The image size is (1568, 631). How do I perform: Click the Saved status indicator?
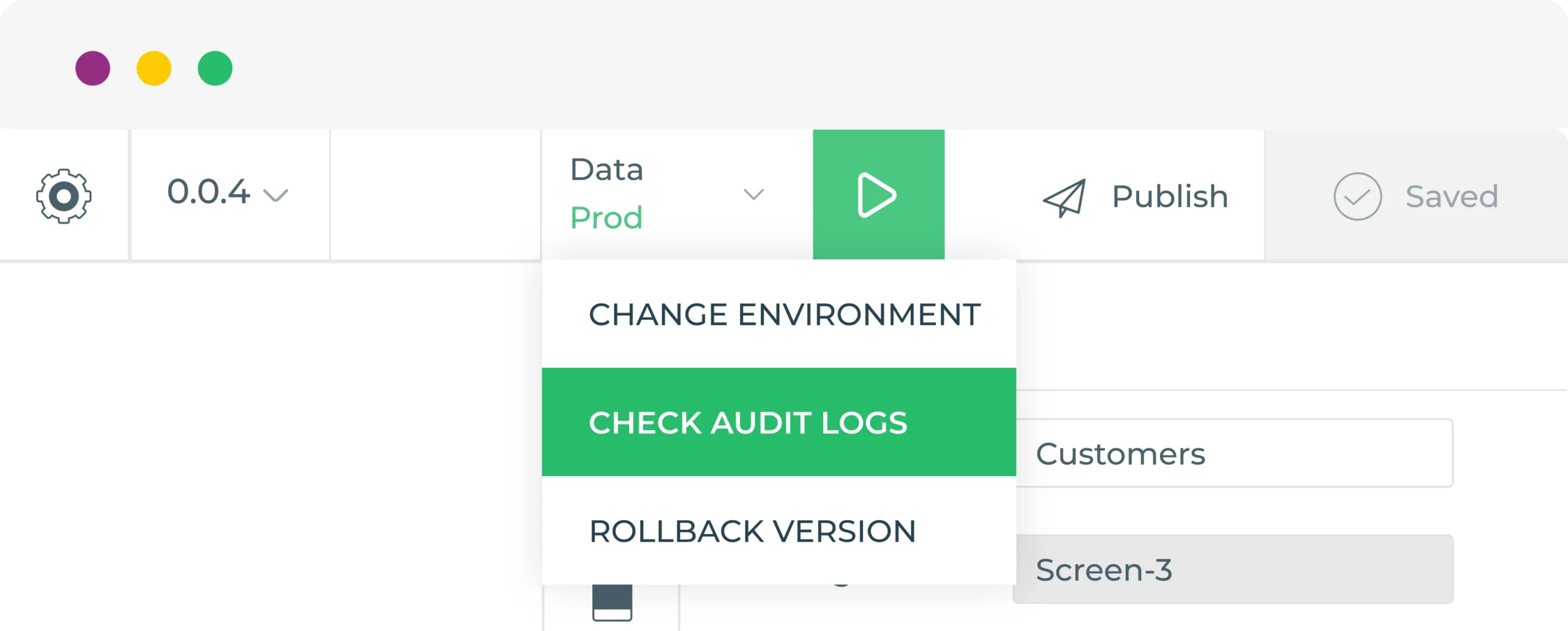click(x=1451, y=195)
